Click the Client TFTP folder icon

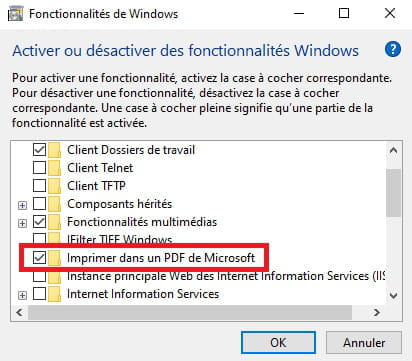click(55, 186)
